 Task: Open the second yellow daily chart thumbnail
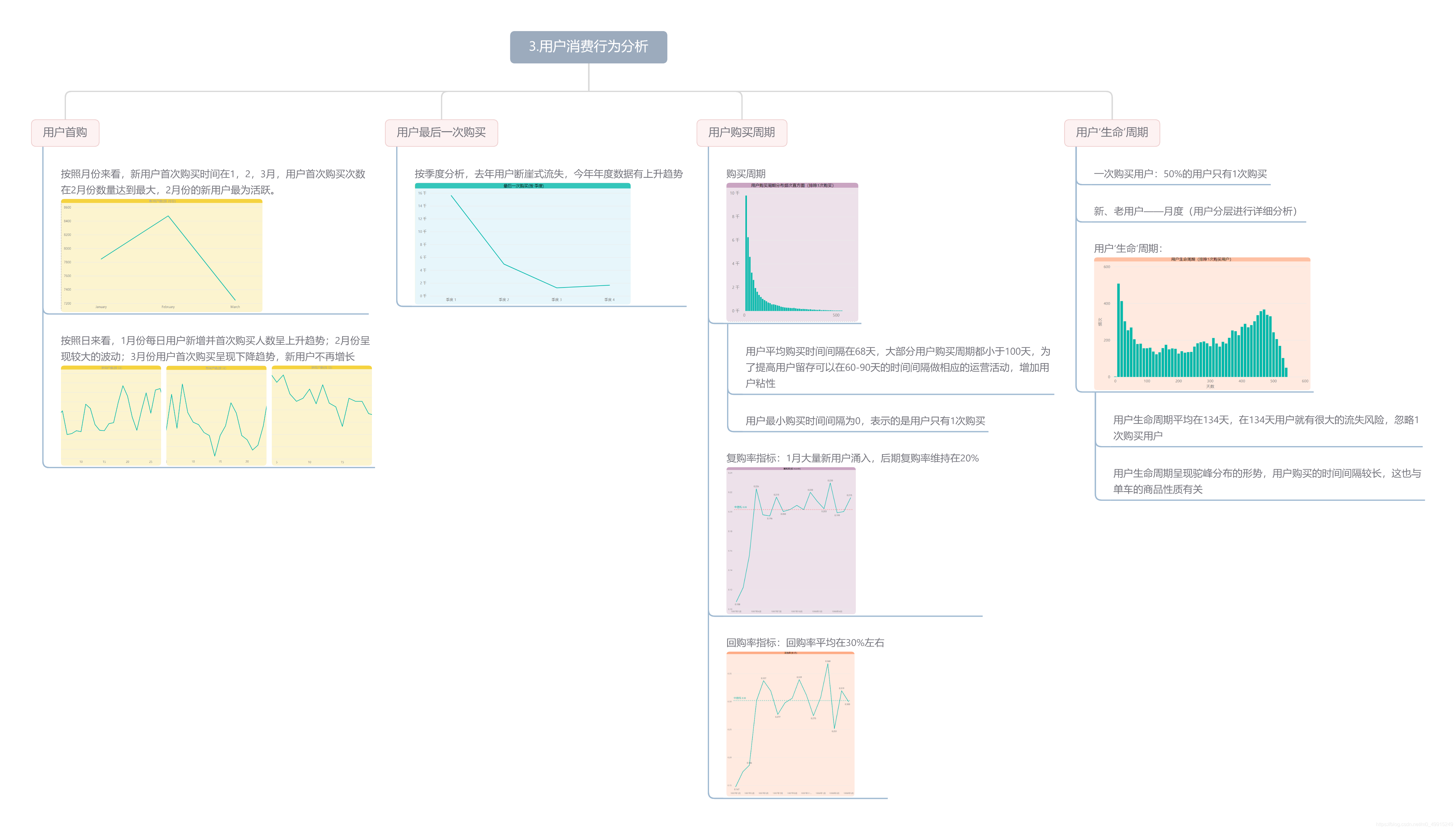[x=216, y=416]
